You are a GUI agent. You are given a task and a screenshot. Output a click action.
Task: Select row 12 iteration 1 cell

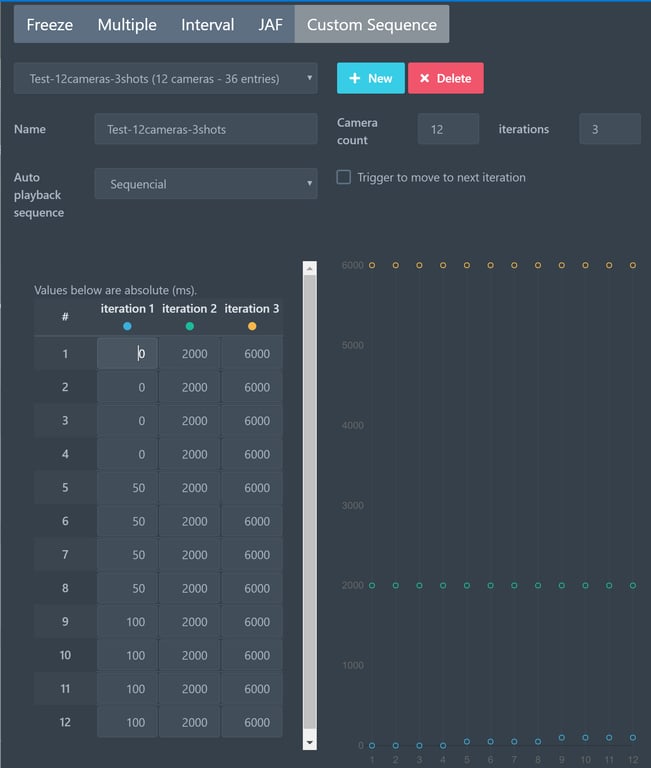click(127, 722)
